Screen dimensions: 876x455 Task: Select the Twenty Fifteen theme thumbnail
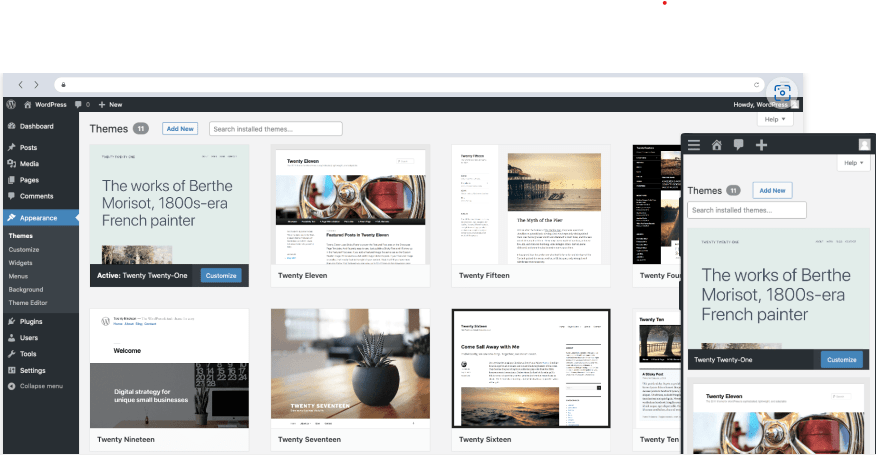coord(531,205)
